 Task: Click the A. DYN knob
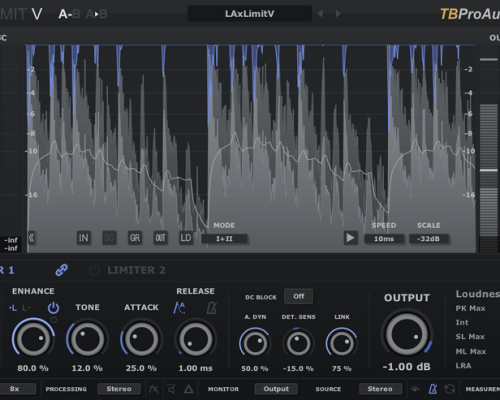255,343
